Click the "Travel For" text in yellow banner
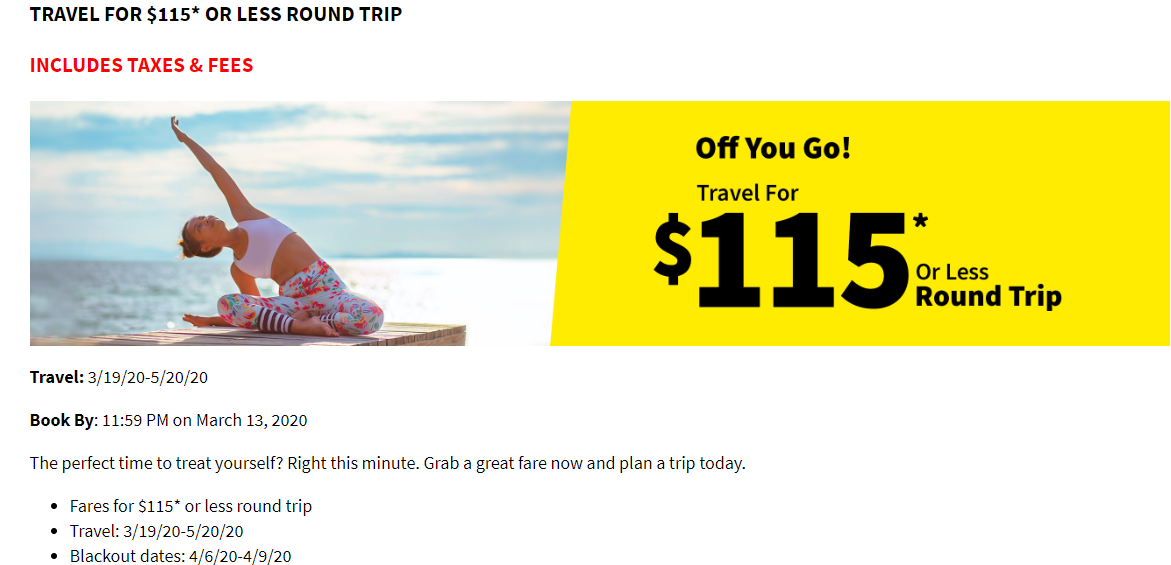The image size is (1171, 565). pyautogui.click(x=748, y=193)
